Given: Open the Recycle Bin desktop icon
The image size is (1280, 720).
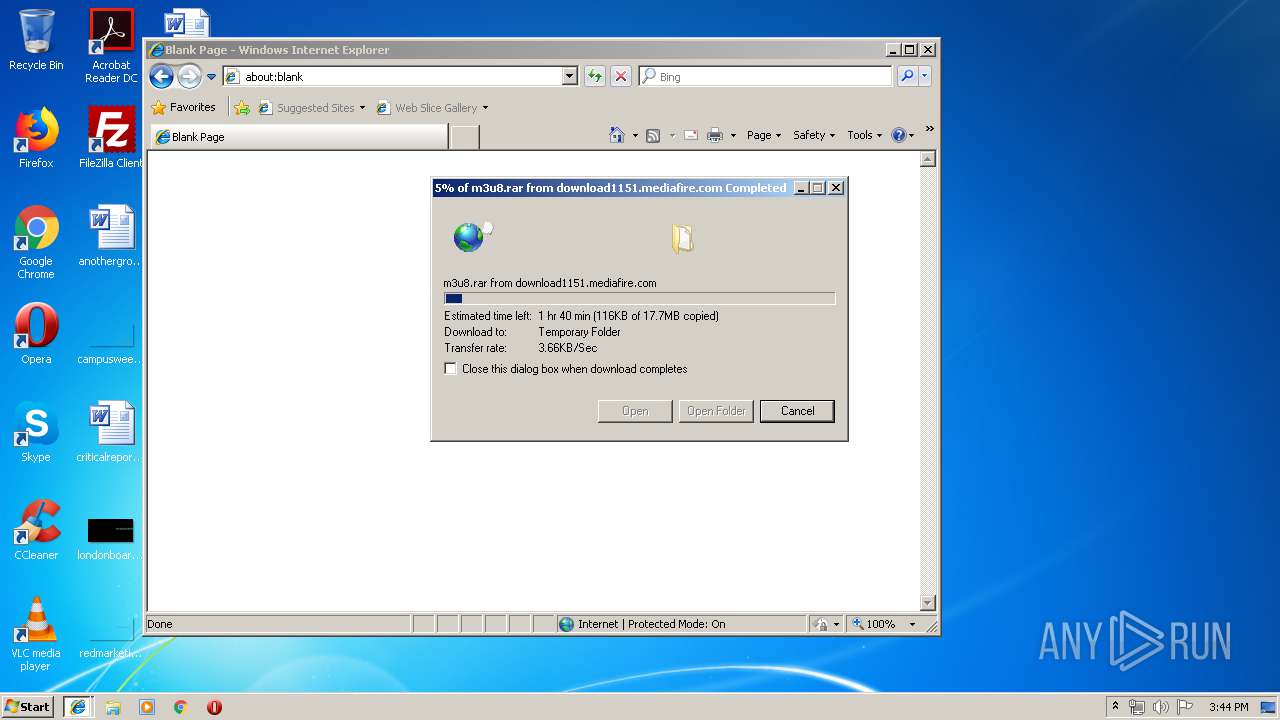Looking at the screenshot, I should coord(36,40).
